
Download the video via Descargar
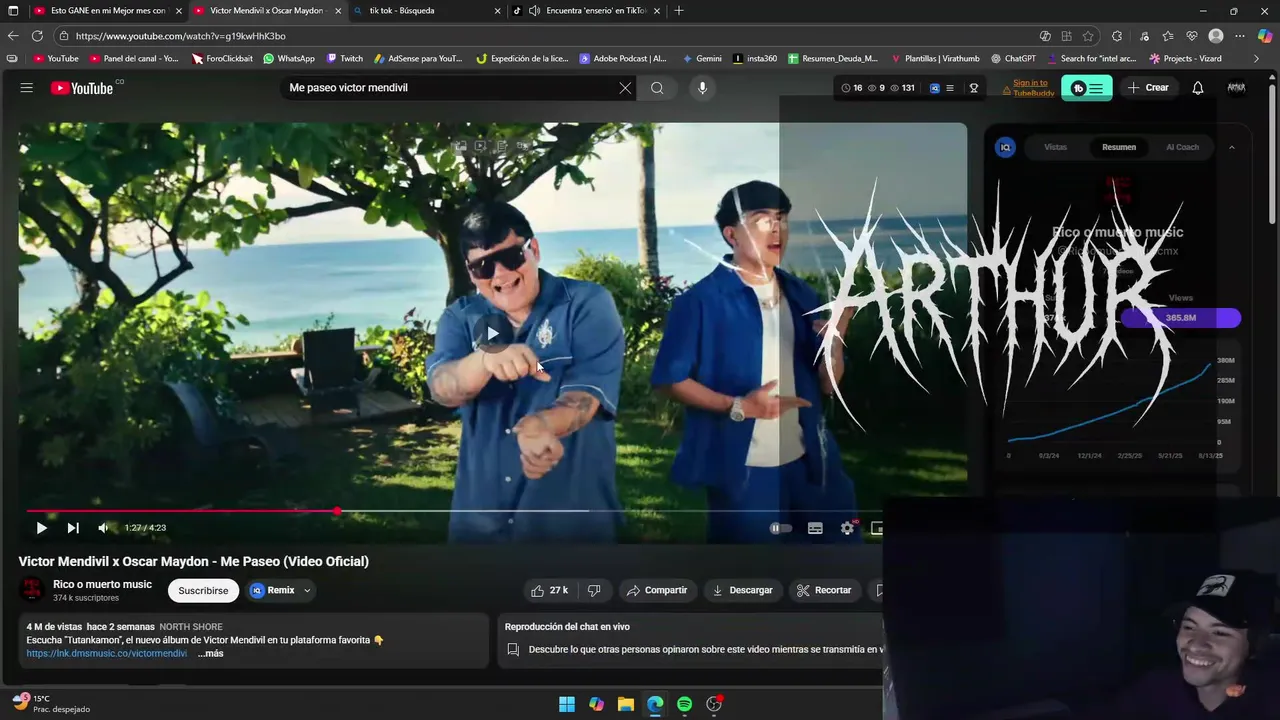(742, 590)
